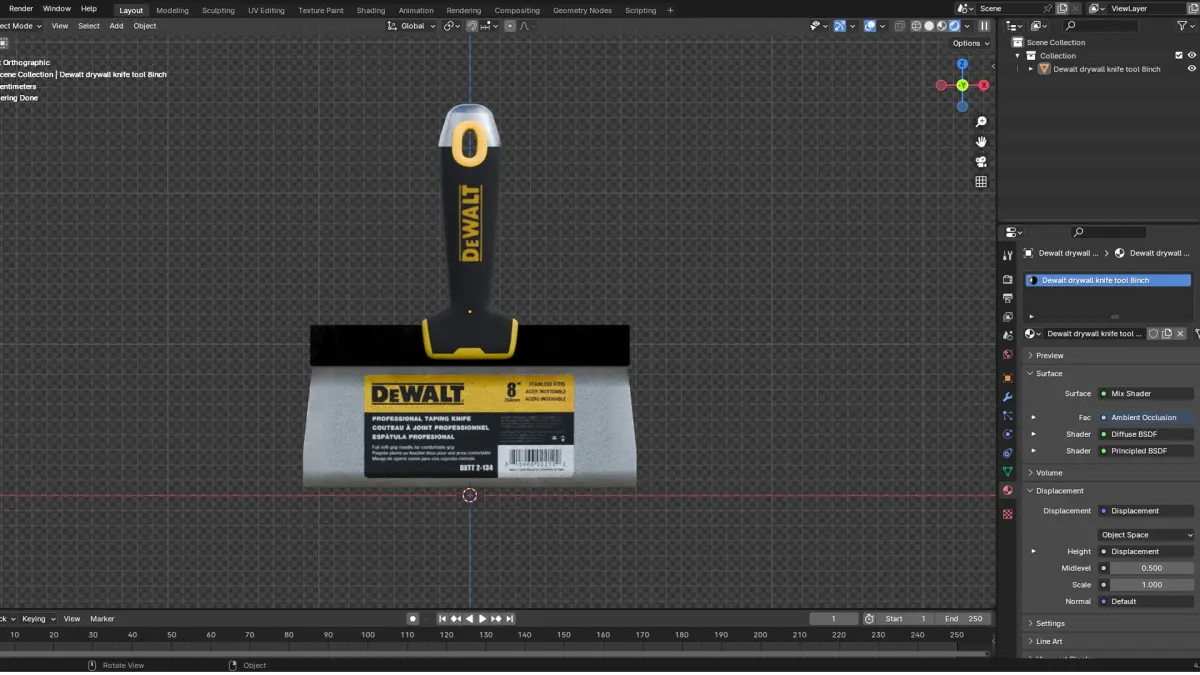Open the Global transform orientation dropdown
Viewport: 1200px width, 675px height.
413,26
